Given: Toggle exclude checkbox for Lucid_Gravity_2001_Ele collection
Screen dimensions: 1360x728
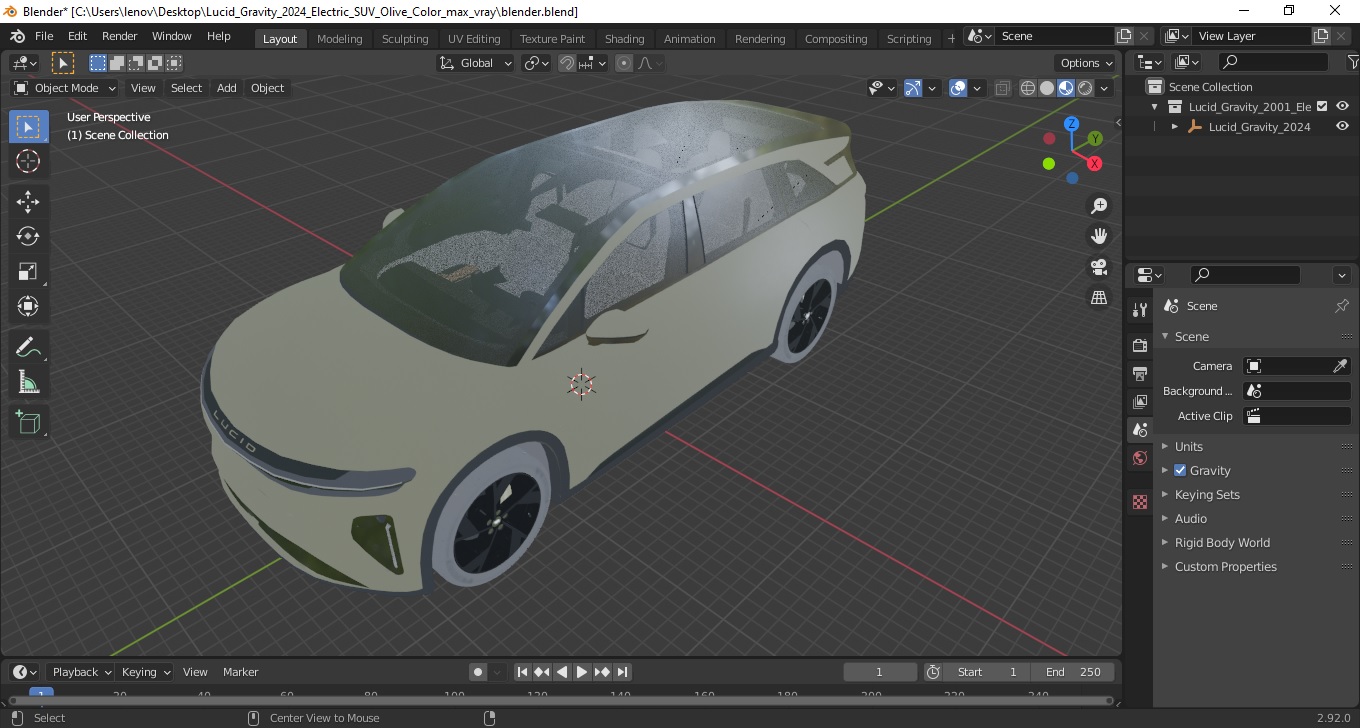Looking at the screenshot, I should point(1322,106).
